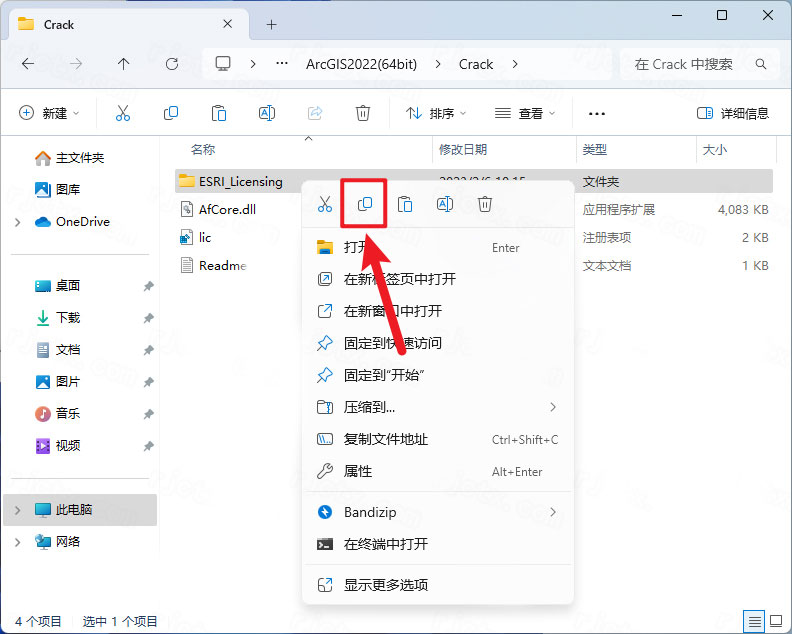Viewport: 792px width, 634px height.
Task: Refresh the current folder
Action: pyautogui.click(x=172, y=64)
